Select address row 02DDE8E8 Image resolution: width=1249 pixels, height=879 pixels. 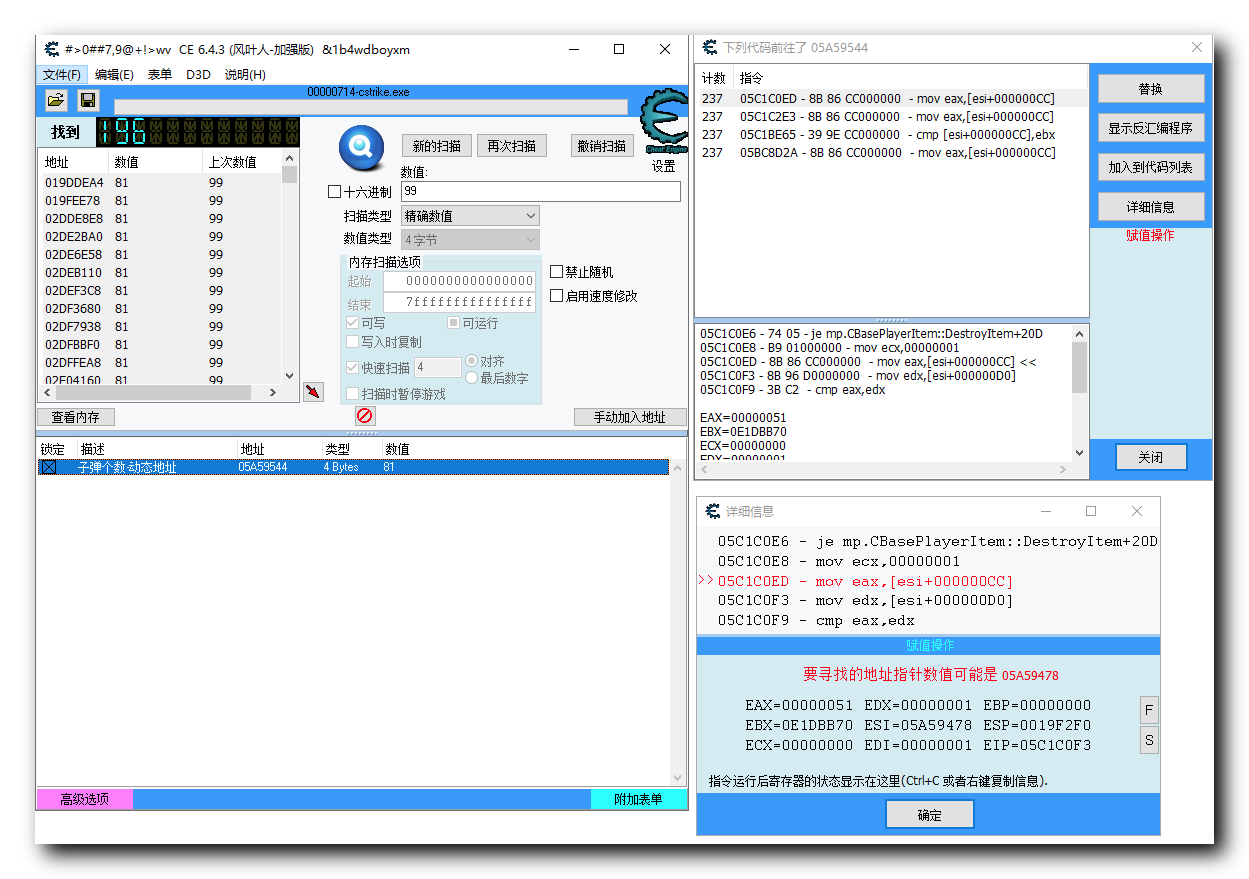160,218
